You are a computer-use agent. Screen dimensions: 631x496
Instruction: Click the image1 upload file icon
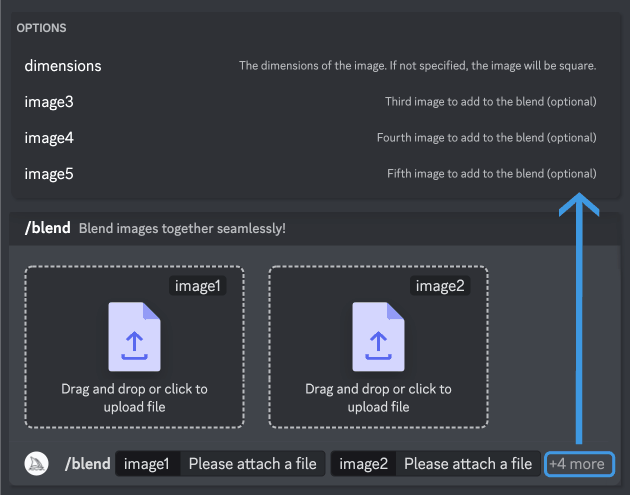[x=134, y=337]
